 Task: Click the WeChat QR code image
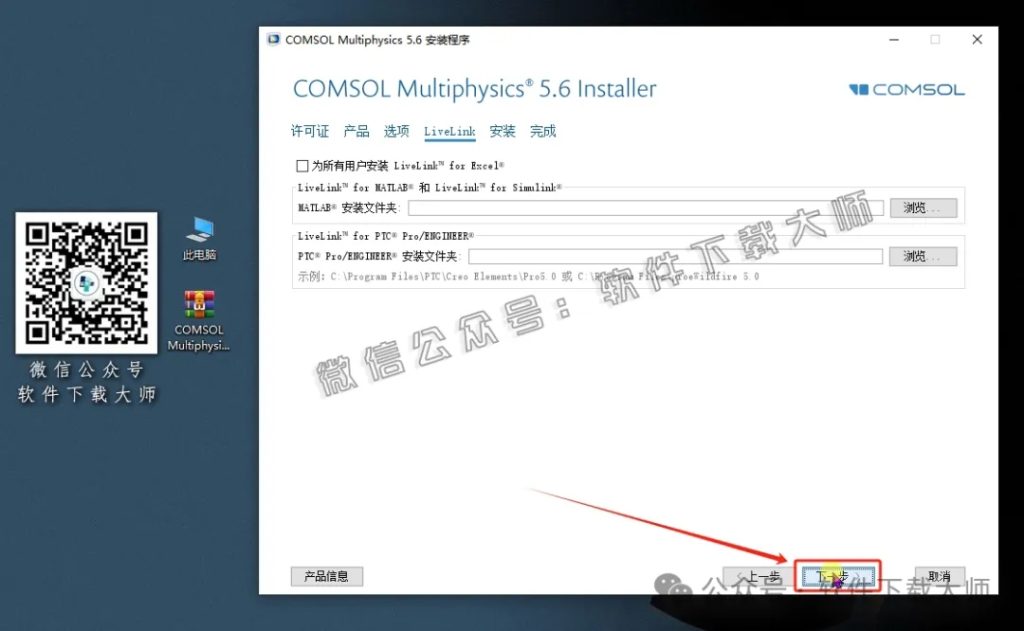pos(86,283)
